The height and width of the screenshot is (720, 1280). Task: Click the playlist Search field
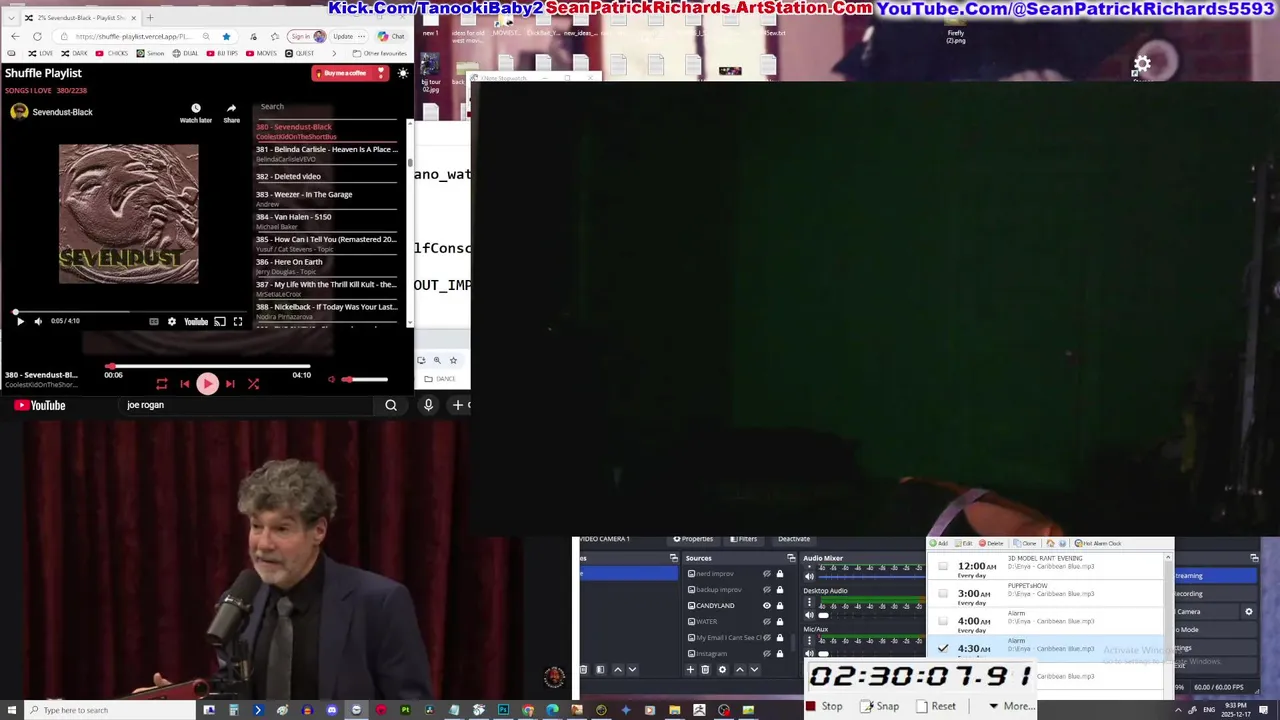click(328, 106)
